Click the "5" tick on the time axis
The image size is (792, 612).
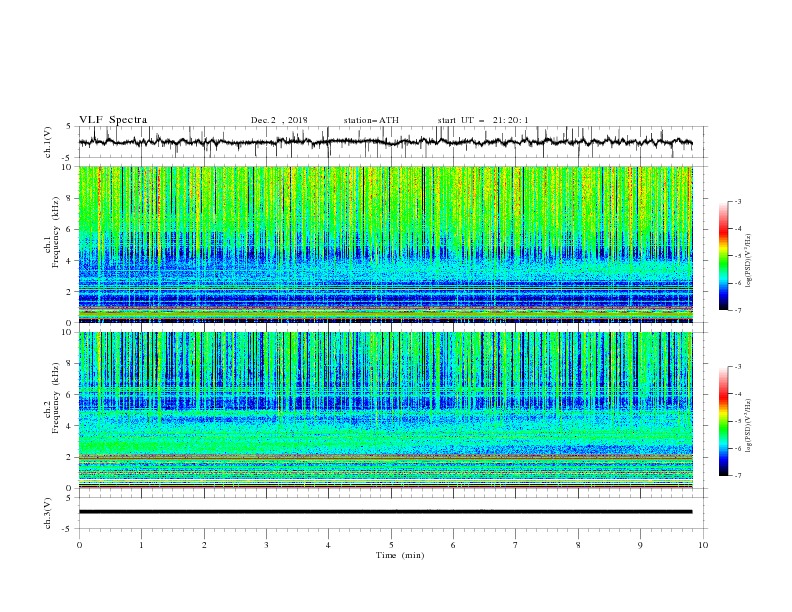click(x=391, y=545)
